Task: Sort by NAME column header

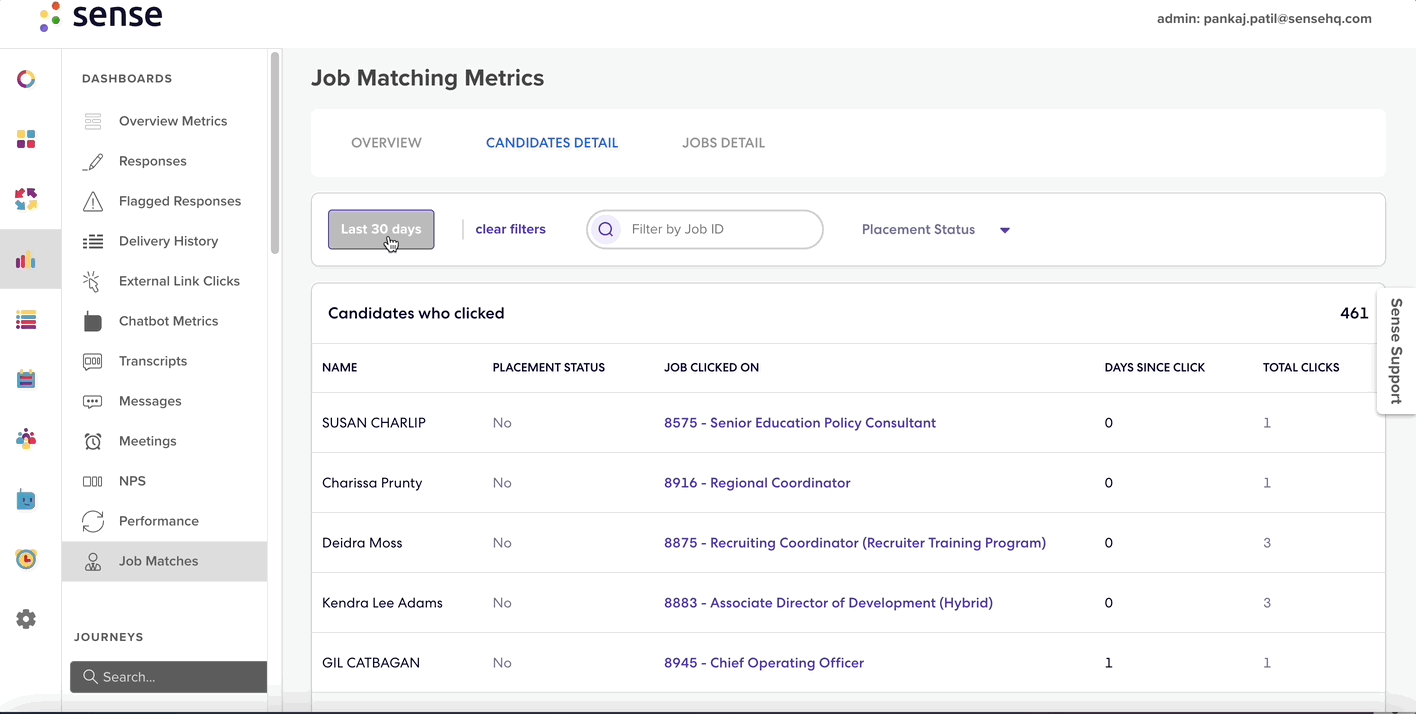Action: [339, 368]
